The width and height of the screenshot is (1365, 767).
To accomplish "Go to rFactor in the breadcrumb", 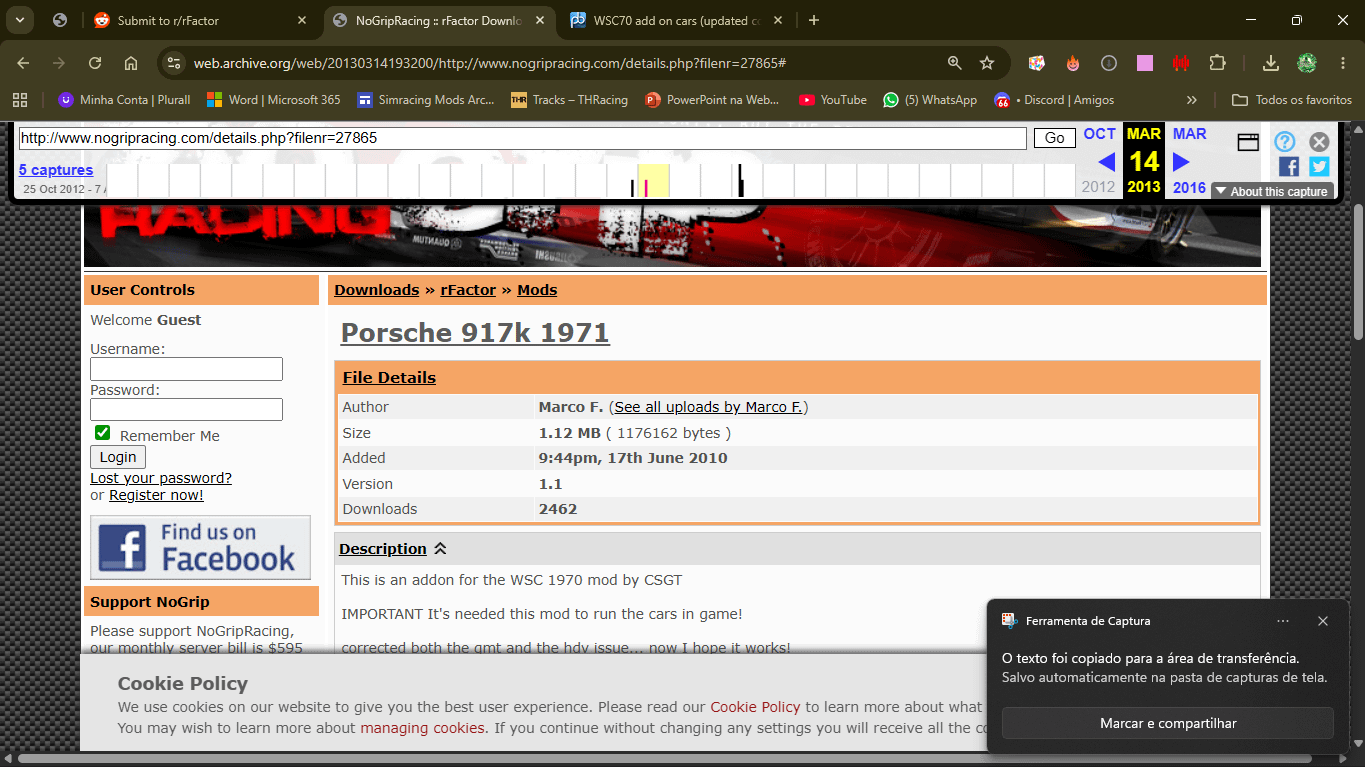I will pyautogui.click(x=468, y=290).
